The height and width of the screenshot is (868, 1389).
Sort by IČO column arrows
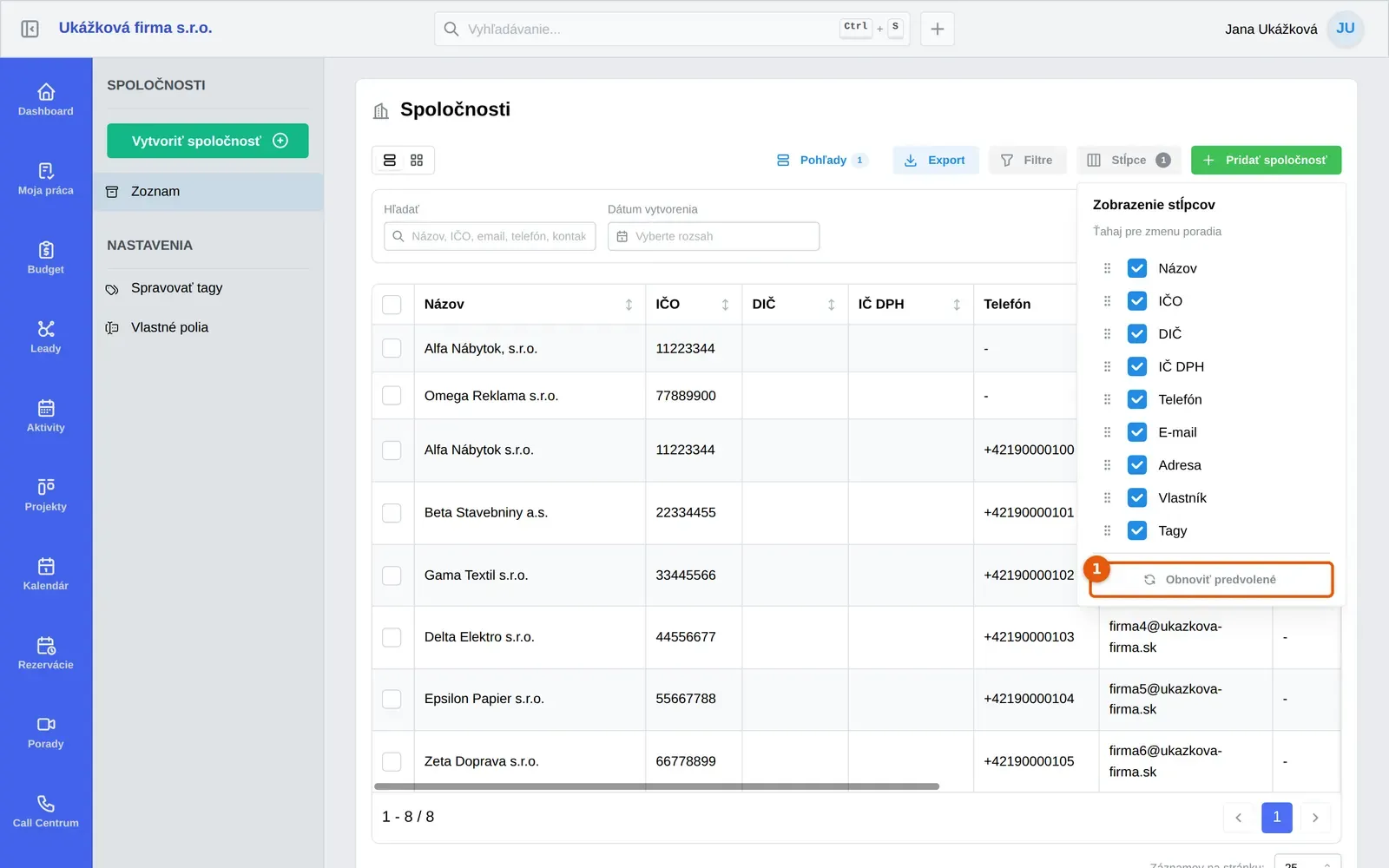click(x=725, y=305)
